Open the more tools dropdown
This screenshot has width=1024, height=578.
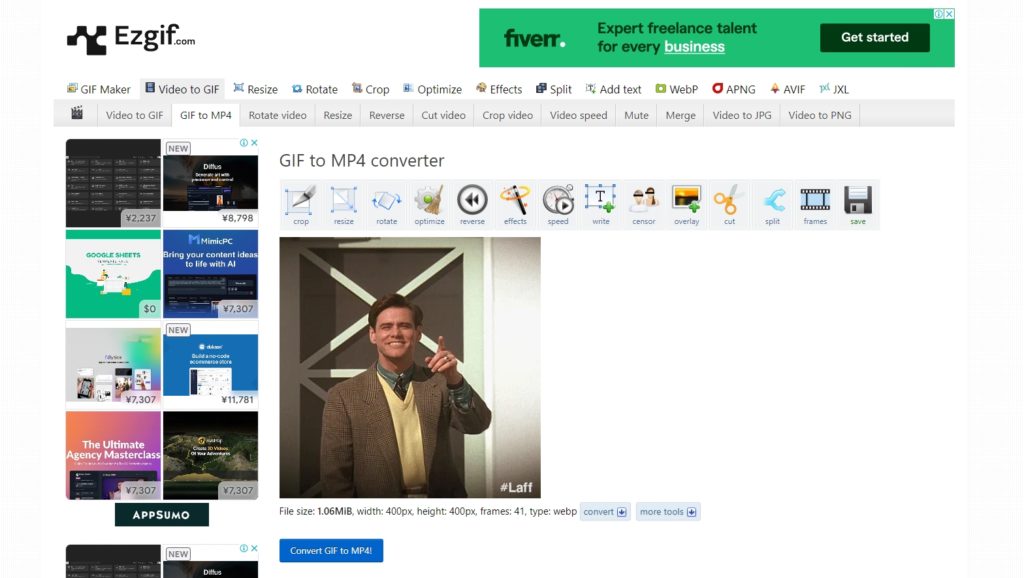pos(667,511)
